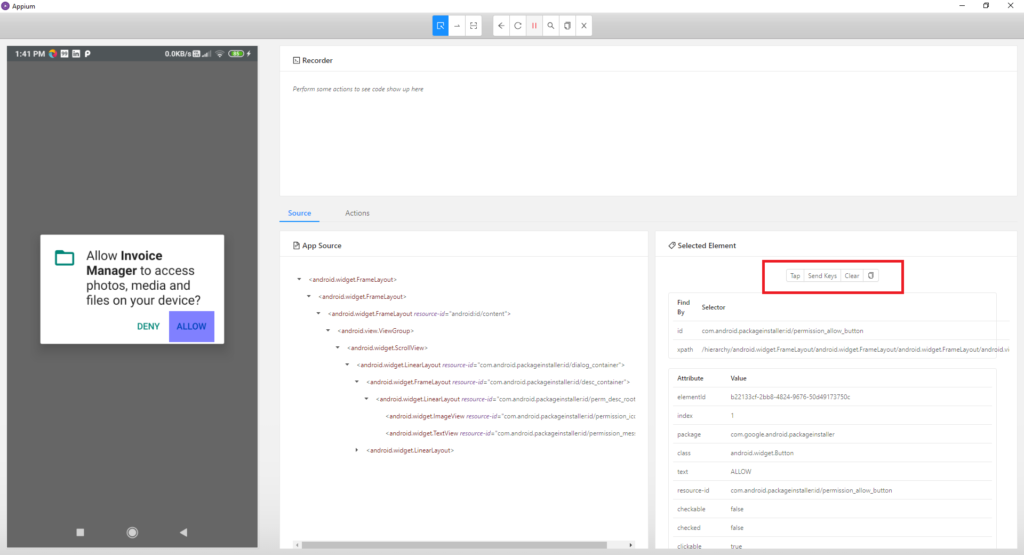Click class value android.widget.Button
Viewport: 1024px width, 555px height.
762,452
